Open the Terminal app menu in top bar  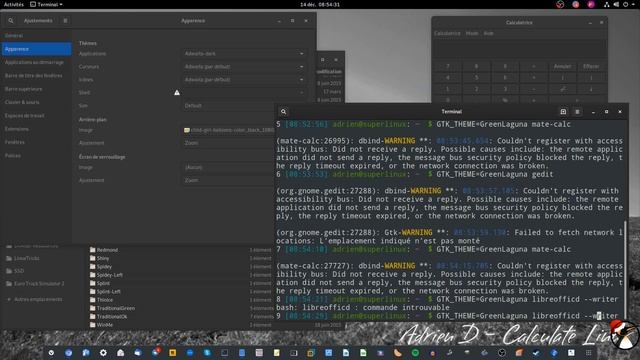point(47,4)
